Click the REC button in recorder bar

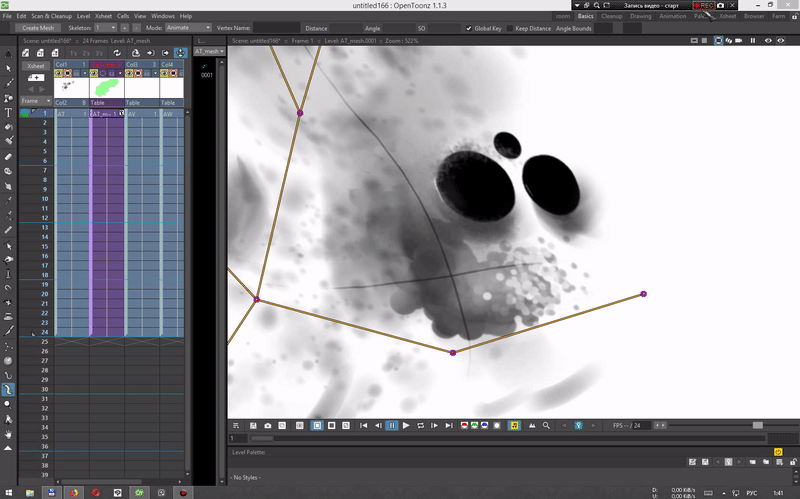pos(705,5)
